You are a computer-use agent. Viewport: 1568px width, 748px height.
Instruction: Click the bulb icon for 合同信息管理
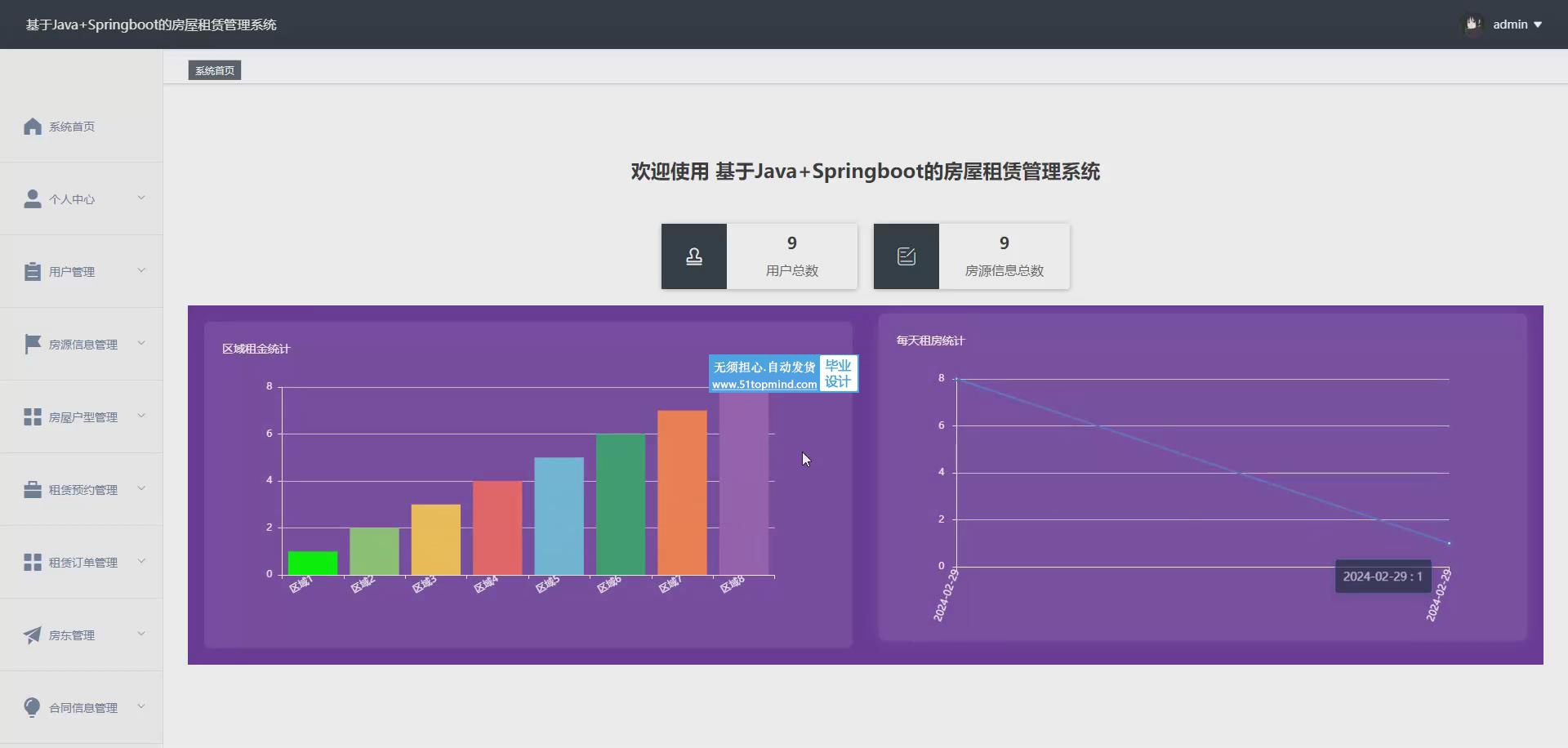click(x=33, y=707)
